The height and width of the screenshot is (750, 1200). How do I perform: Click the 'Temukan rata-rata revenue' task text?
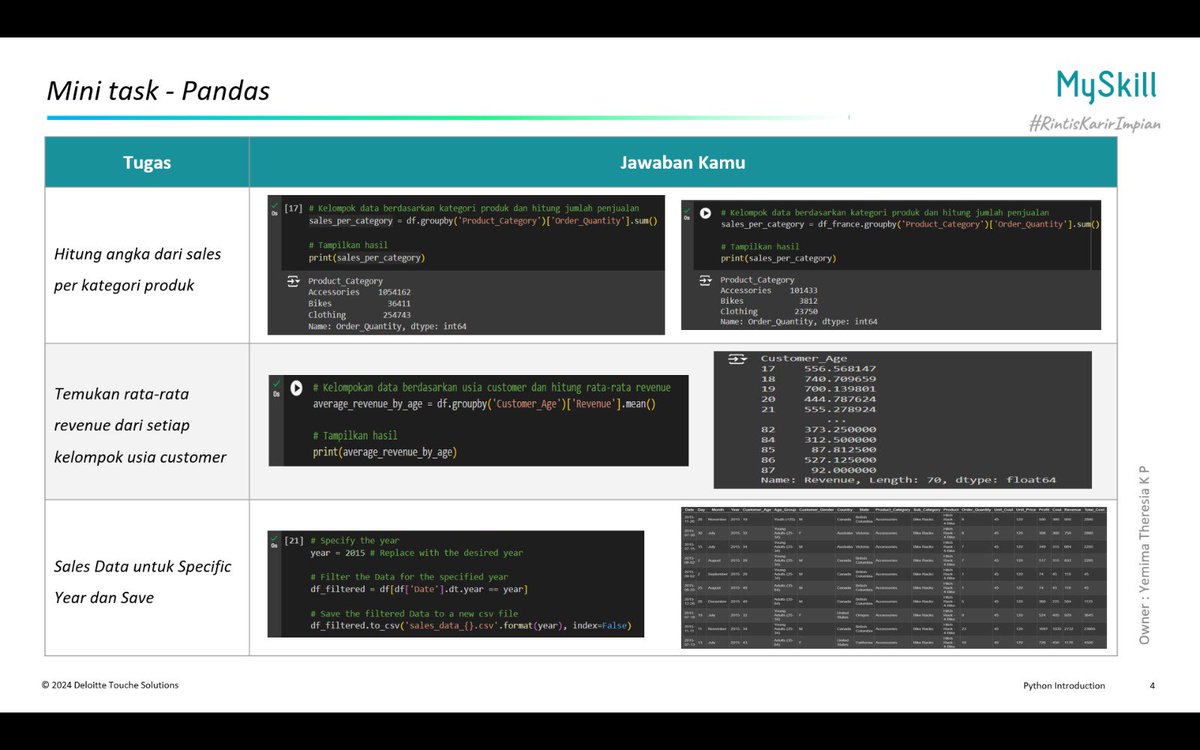(x=140, y=425)
